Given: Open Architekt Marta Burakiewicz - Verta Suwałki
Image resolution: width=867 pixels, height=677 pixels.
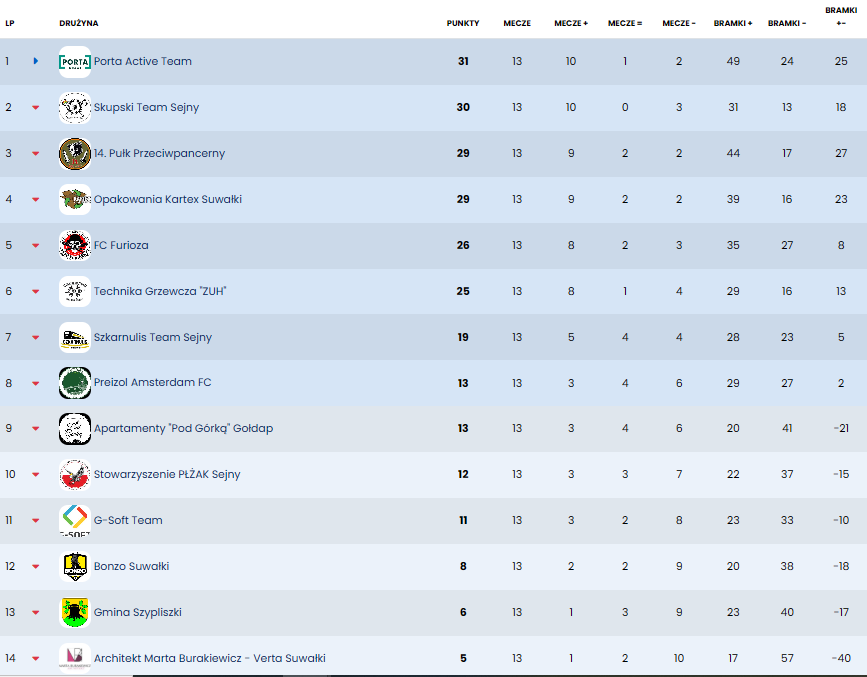Looking at the screenshot, I should 209,658.
